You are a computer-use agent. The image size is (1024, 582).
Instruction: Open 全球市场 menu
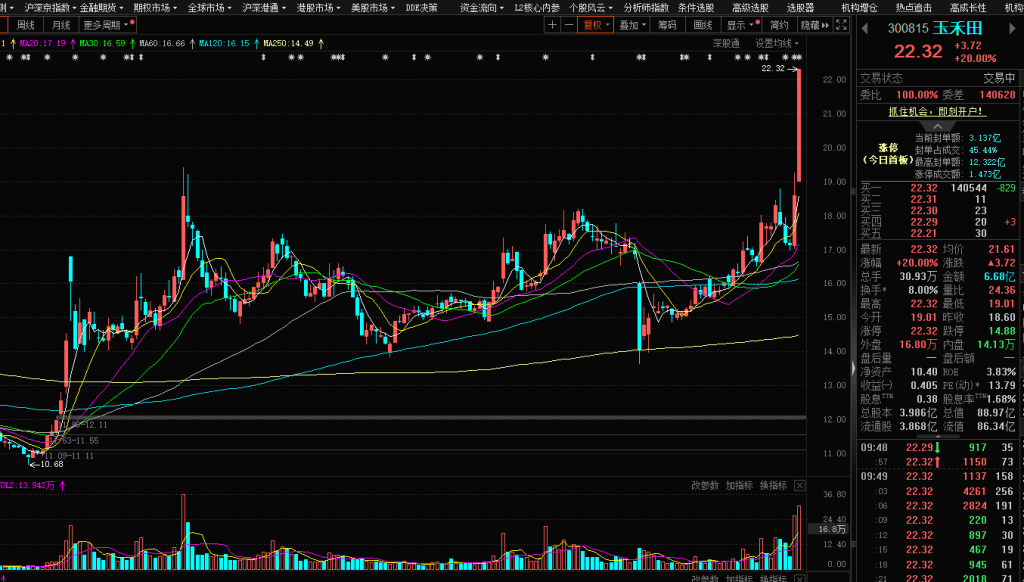pos(210,8)
